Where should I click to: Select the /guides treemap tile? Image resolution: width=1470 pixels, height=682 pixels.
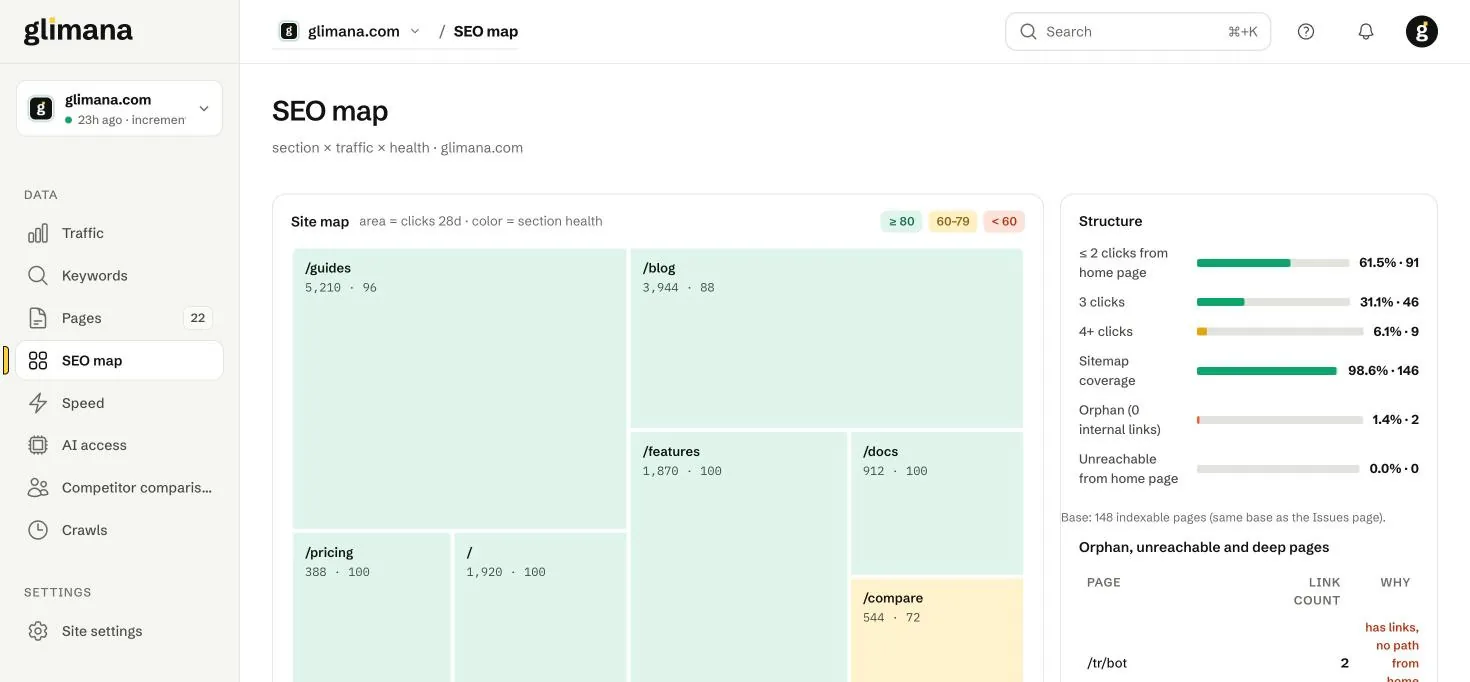pyautogui.click(x=460, y=389)
